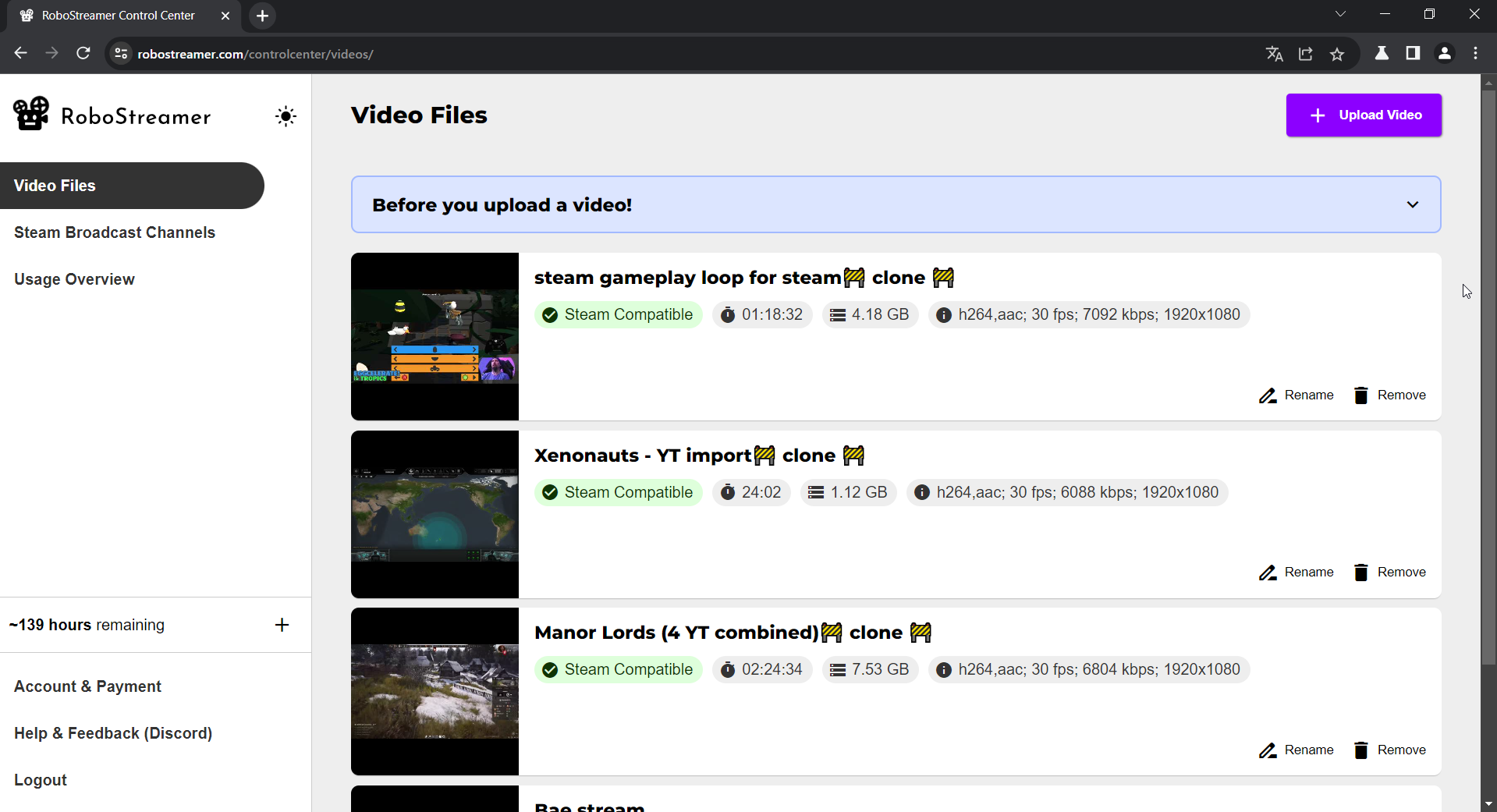Remove the Manor Lords video
1497x812 pixels.
pos(1390,750)
